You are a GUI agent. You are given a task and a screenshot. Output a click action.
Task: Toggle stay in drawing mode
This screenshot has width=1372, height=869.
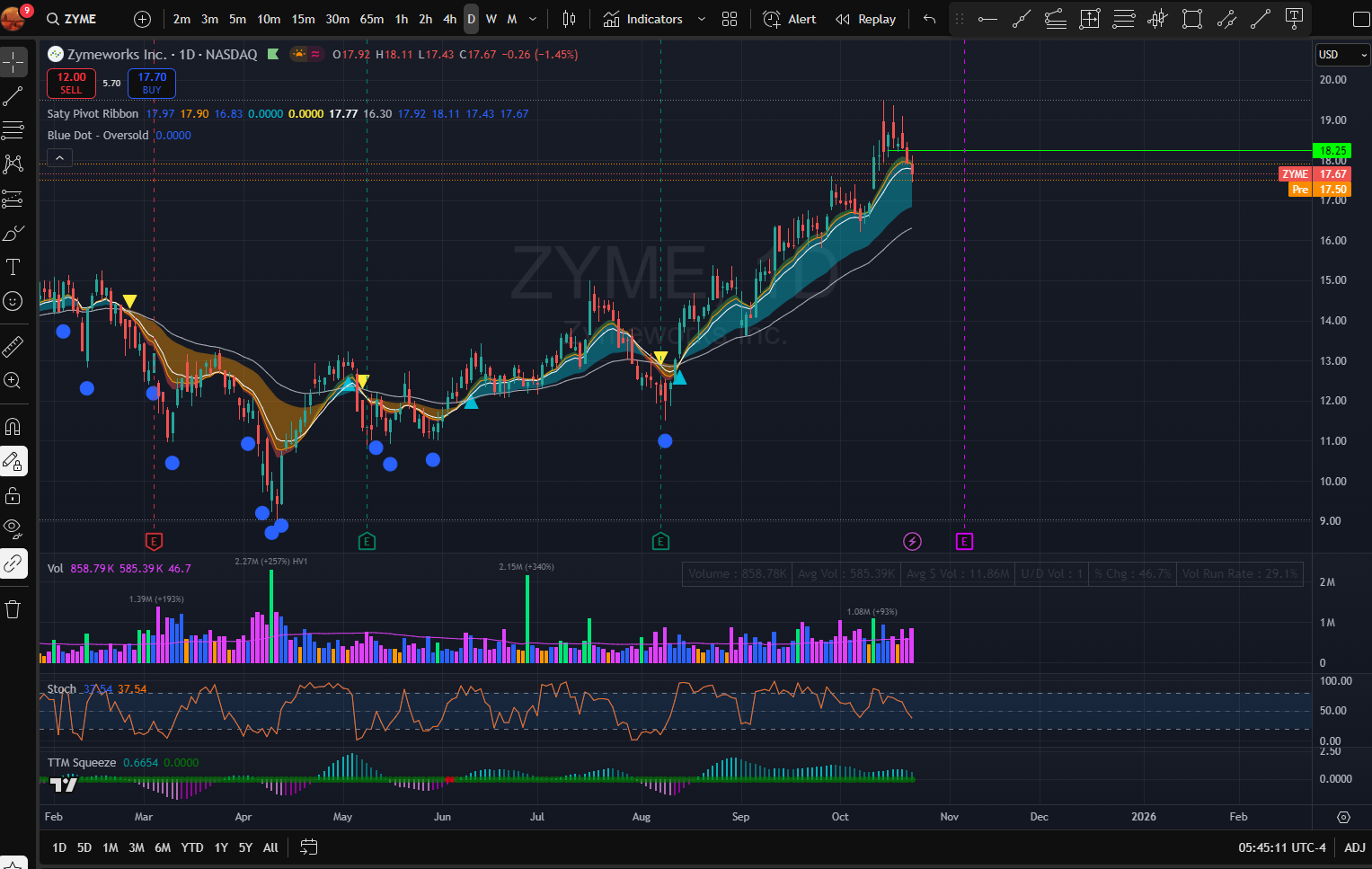13,461
